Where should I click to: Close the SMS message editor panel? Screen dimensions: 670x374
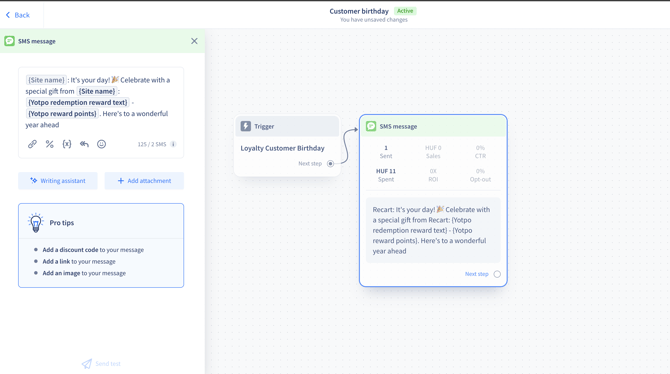(194, 41)
